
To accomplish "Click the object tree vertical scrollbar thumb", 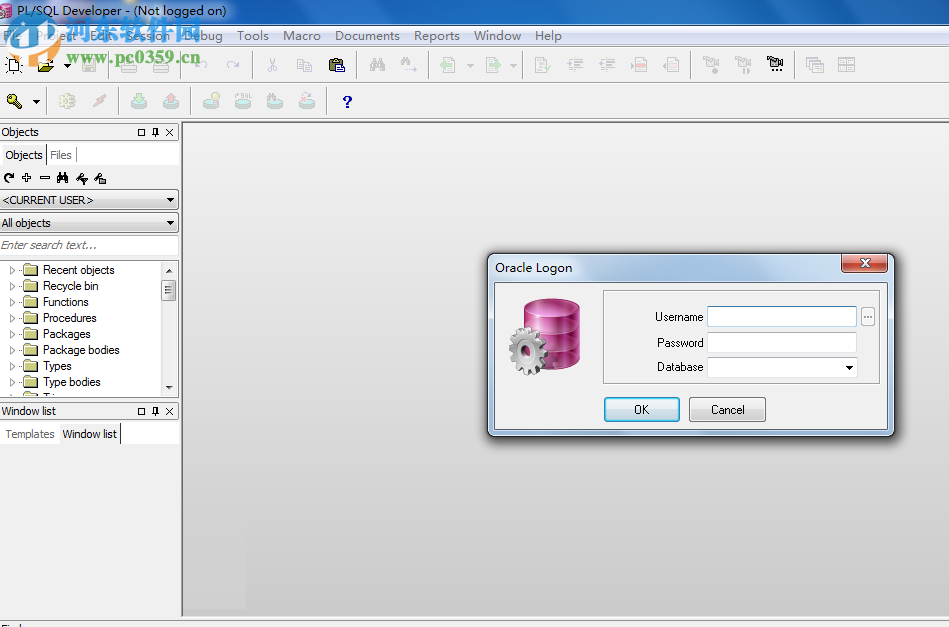I will (x=169, y=290).
